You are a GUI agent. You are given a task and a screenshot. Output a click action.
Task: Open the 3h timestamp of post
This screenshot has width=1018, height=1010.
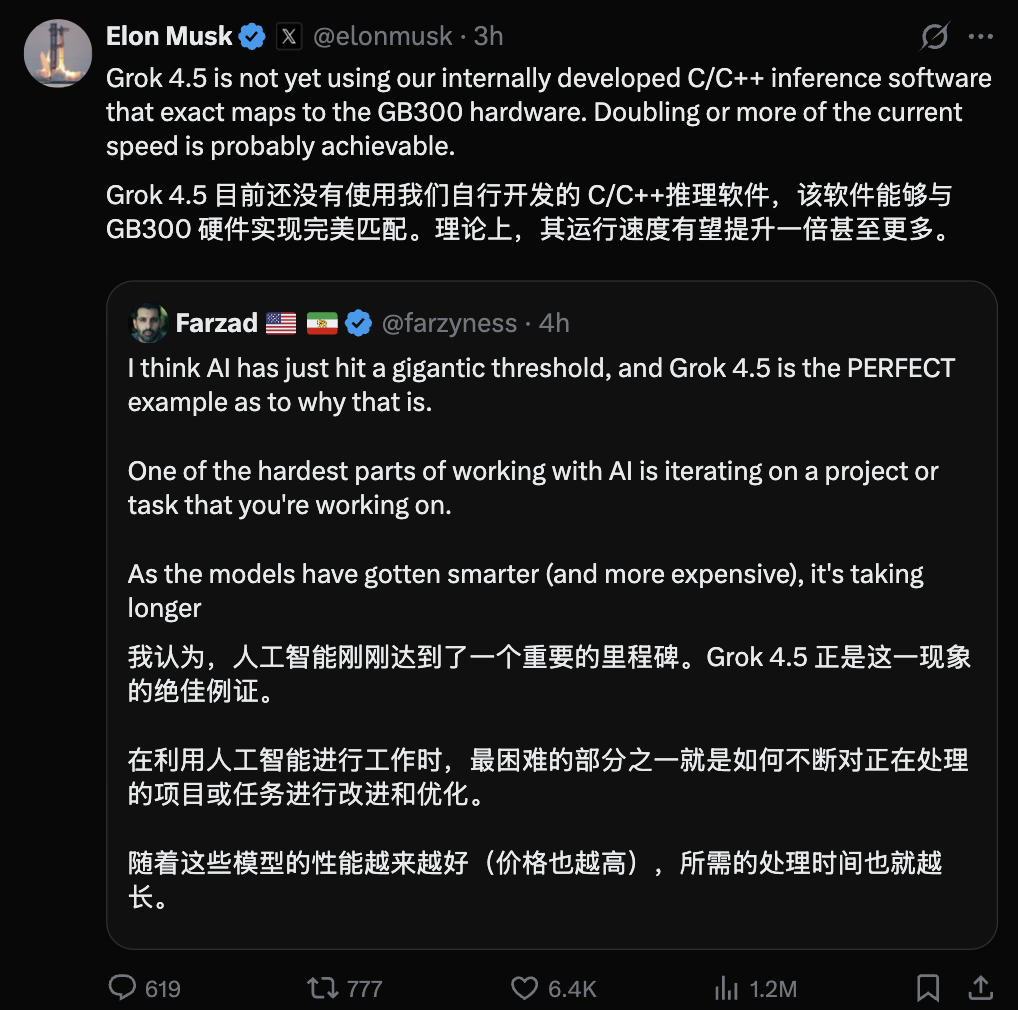pyautogui.click(x=488, y=36)
